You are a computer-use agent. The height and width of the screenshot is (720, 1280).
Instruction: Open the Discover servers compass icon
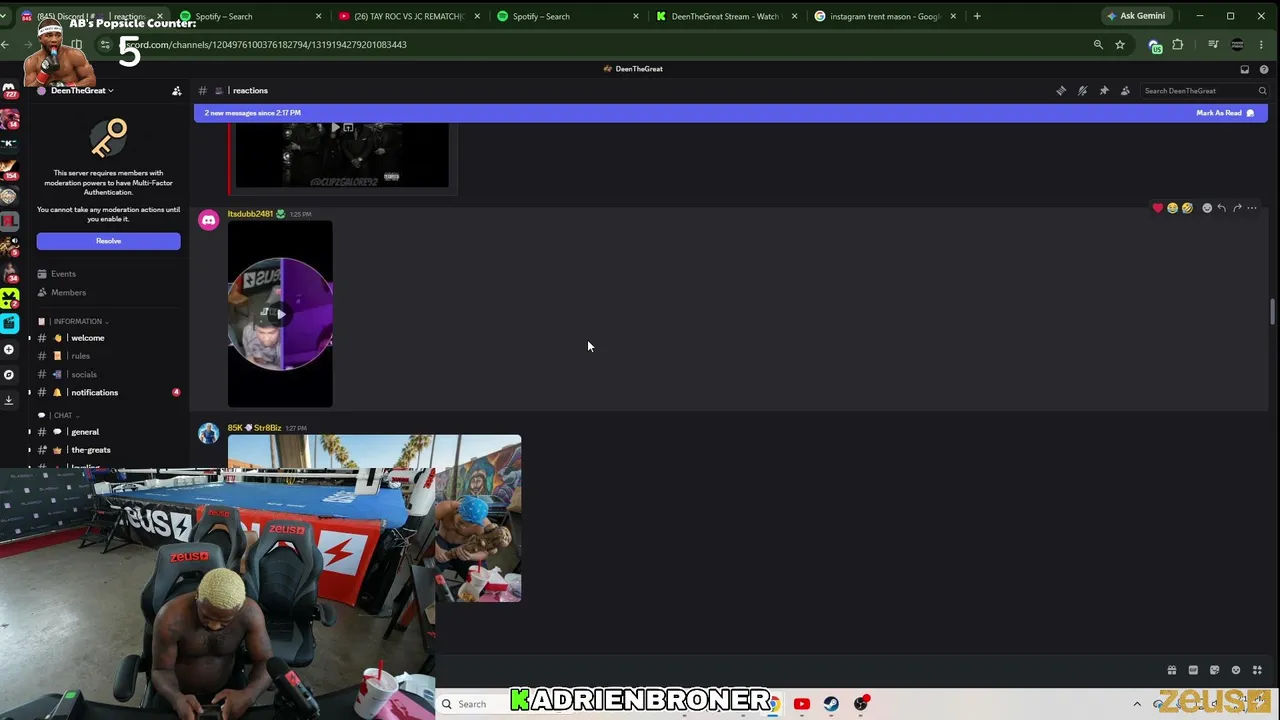coord(9,375)
